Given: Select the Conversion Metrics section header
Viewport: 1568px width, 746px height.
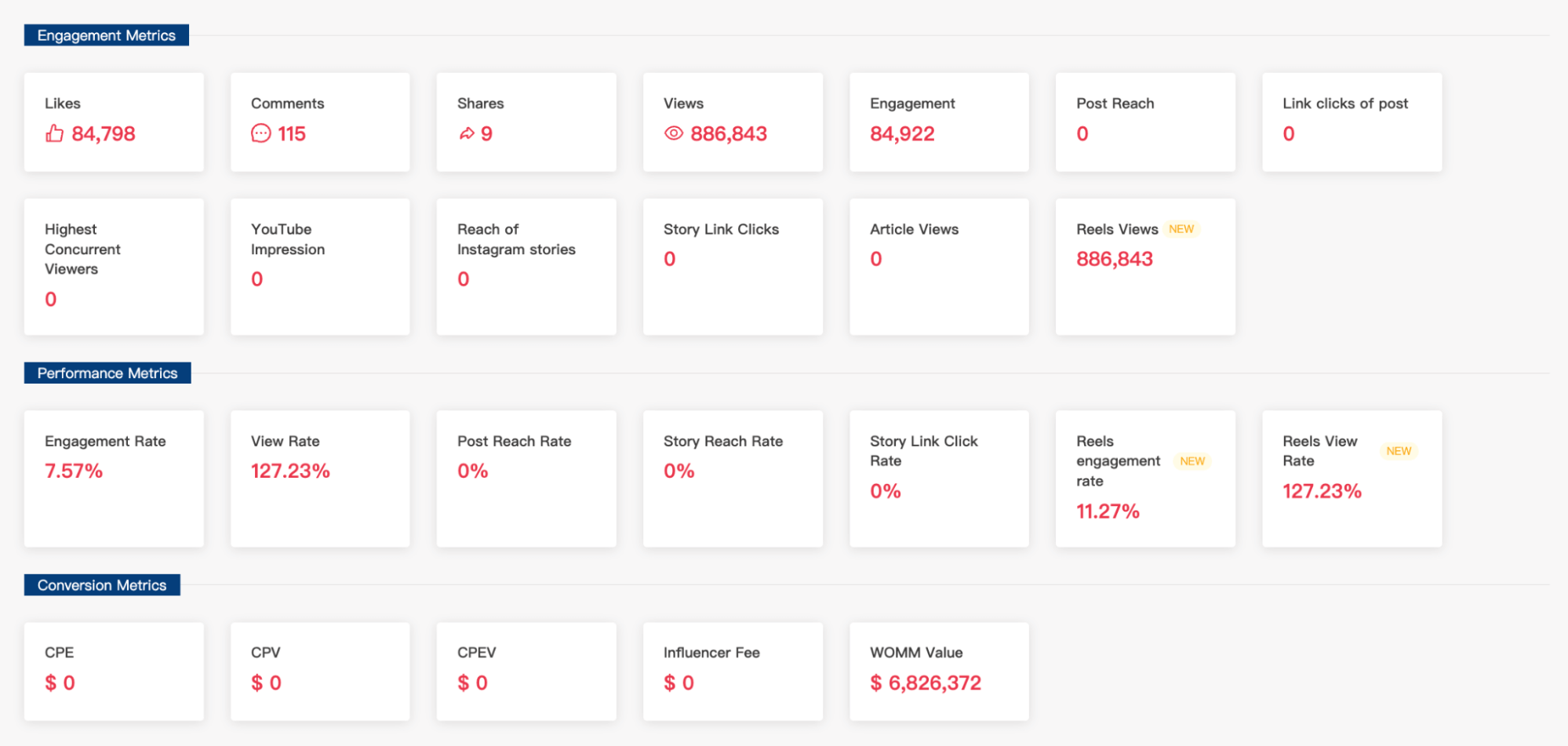Looking at the screenshot, I should tap(102, 585).
